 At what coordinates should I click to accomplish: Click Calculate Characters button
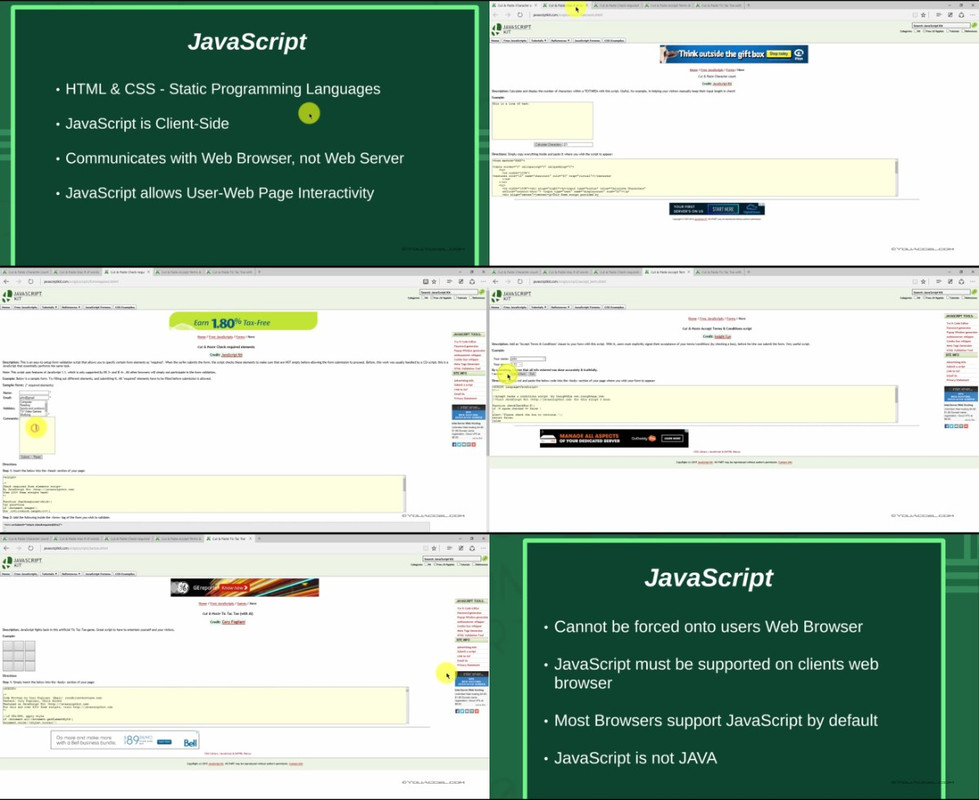[x=549, y=144]
